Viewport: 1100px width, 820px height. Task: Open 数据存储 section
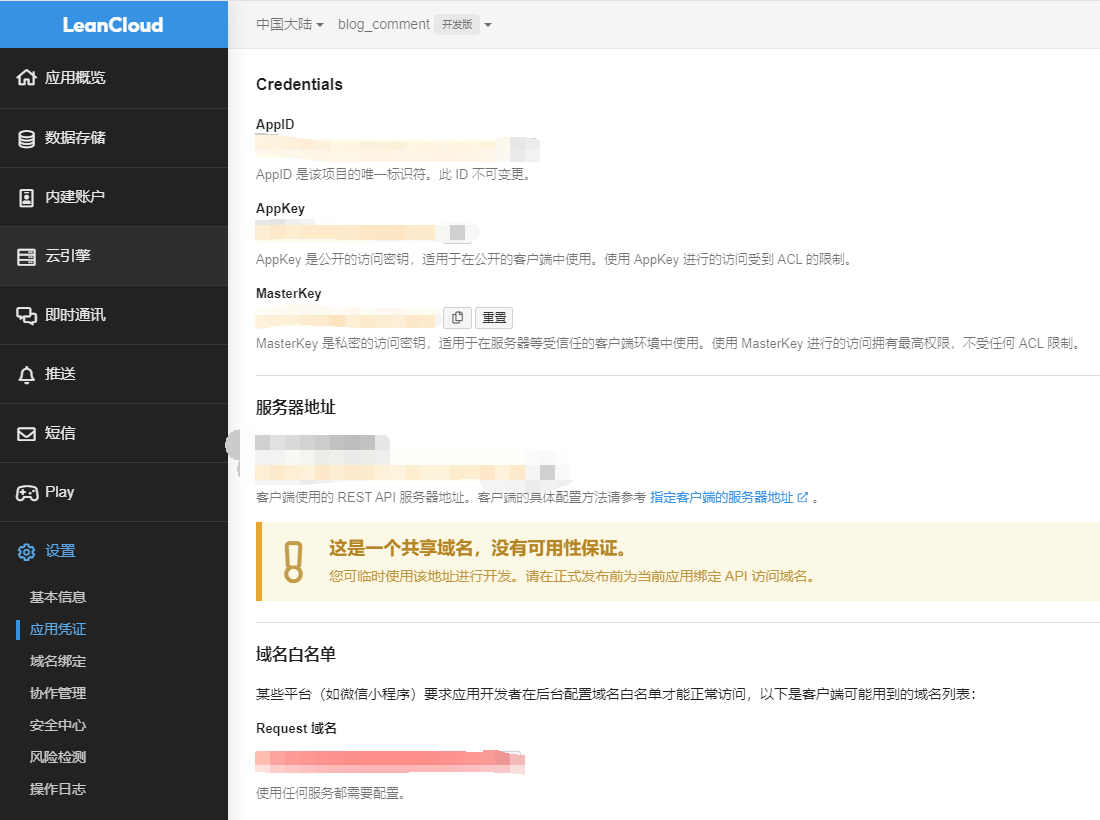point(114,138)
